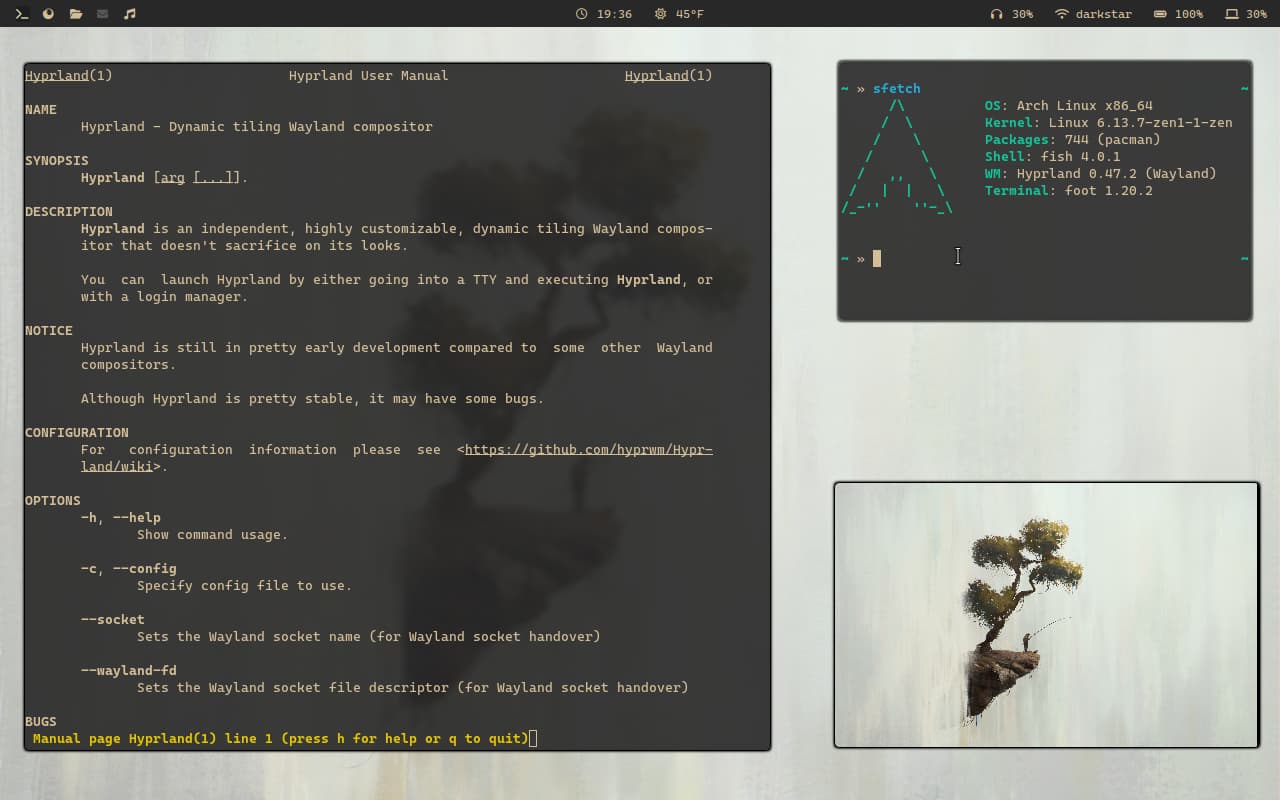Click "Specify config file to use." text
The height and width of the screenshot is (800, 1280).
[x=245, y=586]
